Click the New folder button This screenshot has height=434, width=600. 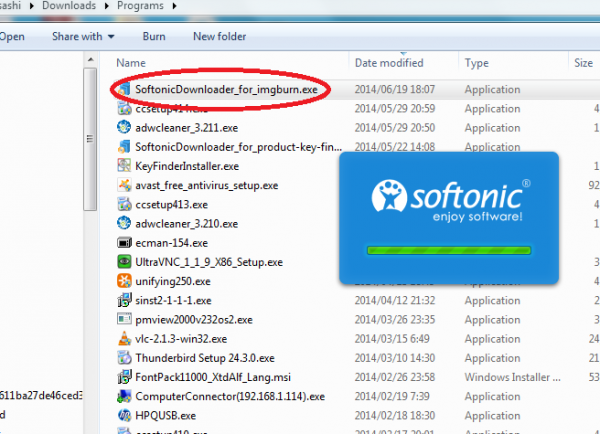tap(219, 37)
